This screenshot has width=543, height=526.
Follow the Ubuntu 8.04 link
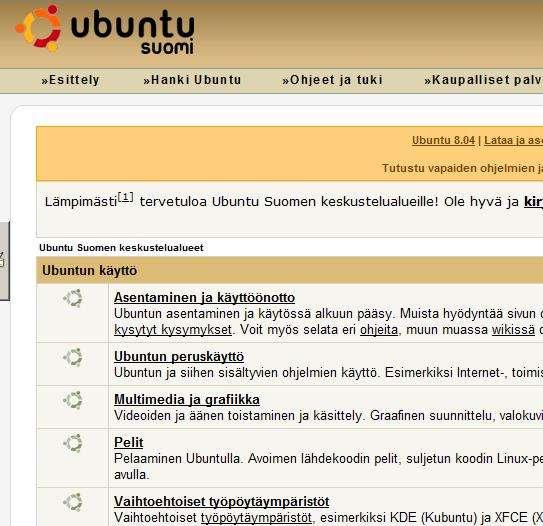click(x=443, y=140)
